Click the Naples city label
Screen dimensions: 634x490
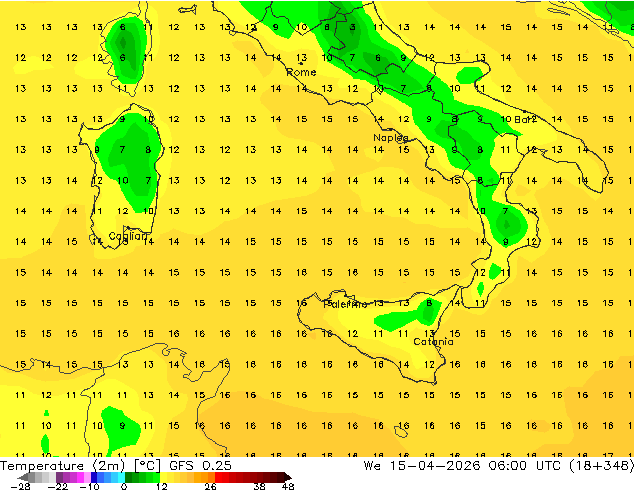[x=391, y=138]
